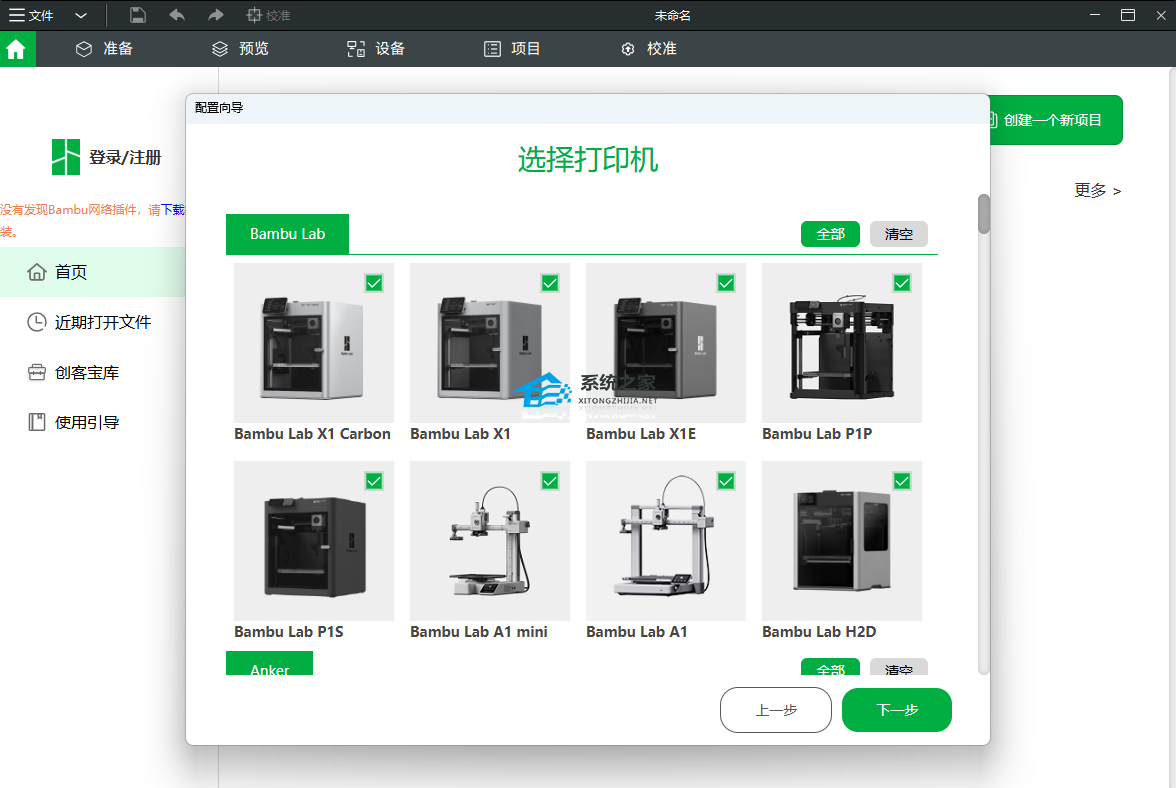Click the undo arrow icon
Image resolution: width=1176 pixels, height=788 pixels.
coord(177,15)
